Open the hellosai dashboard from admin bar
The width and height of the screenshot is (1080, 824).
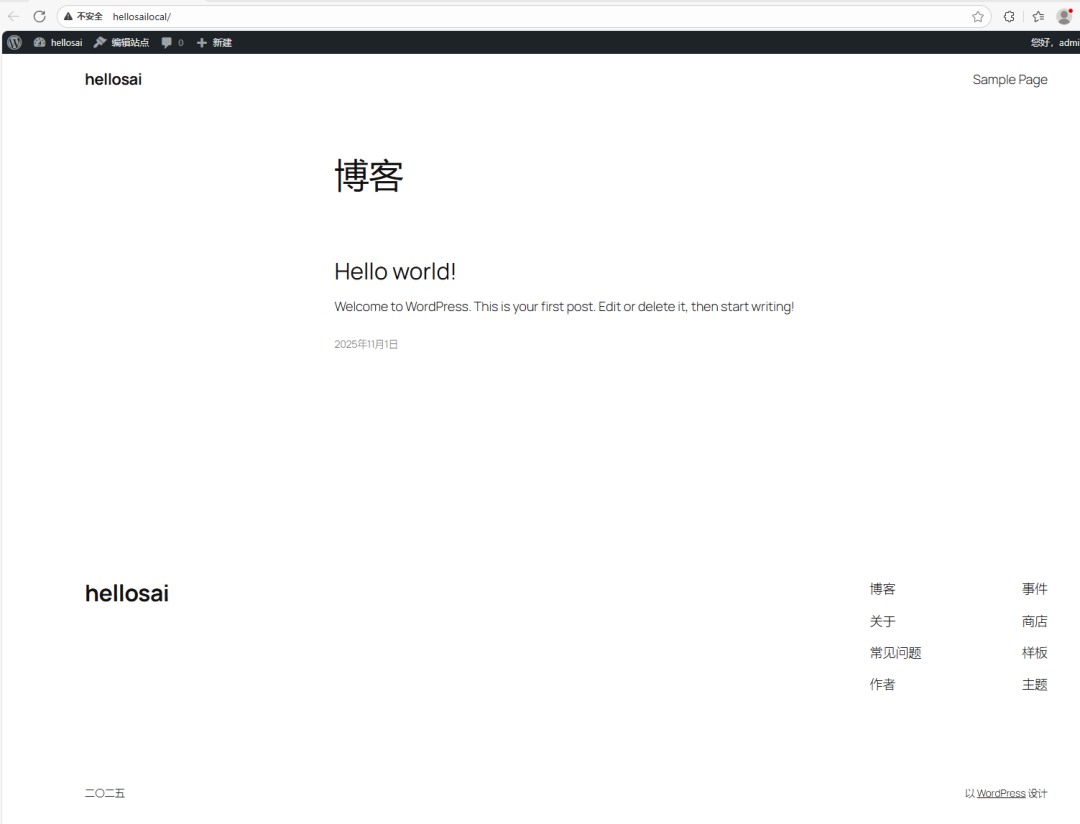pos(58,43)
